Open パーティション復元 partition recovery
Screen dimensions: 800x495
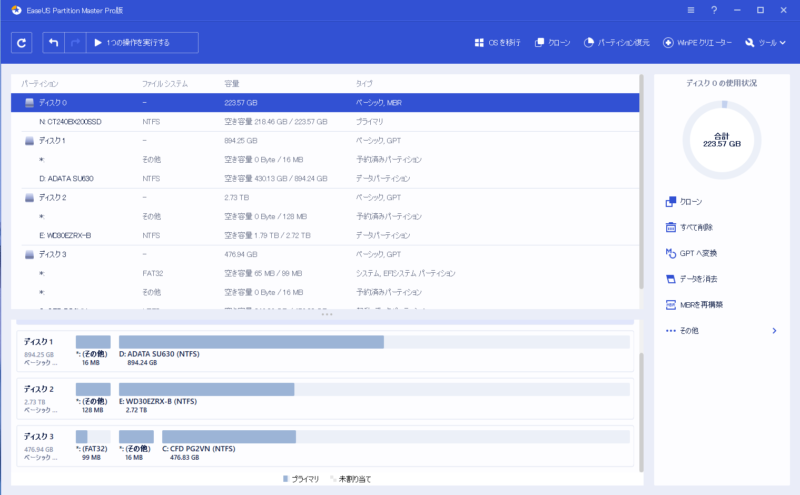616,43
